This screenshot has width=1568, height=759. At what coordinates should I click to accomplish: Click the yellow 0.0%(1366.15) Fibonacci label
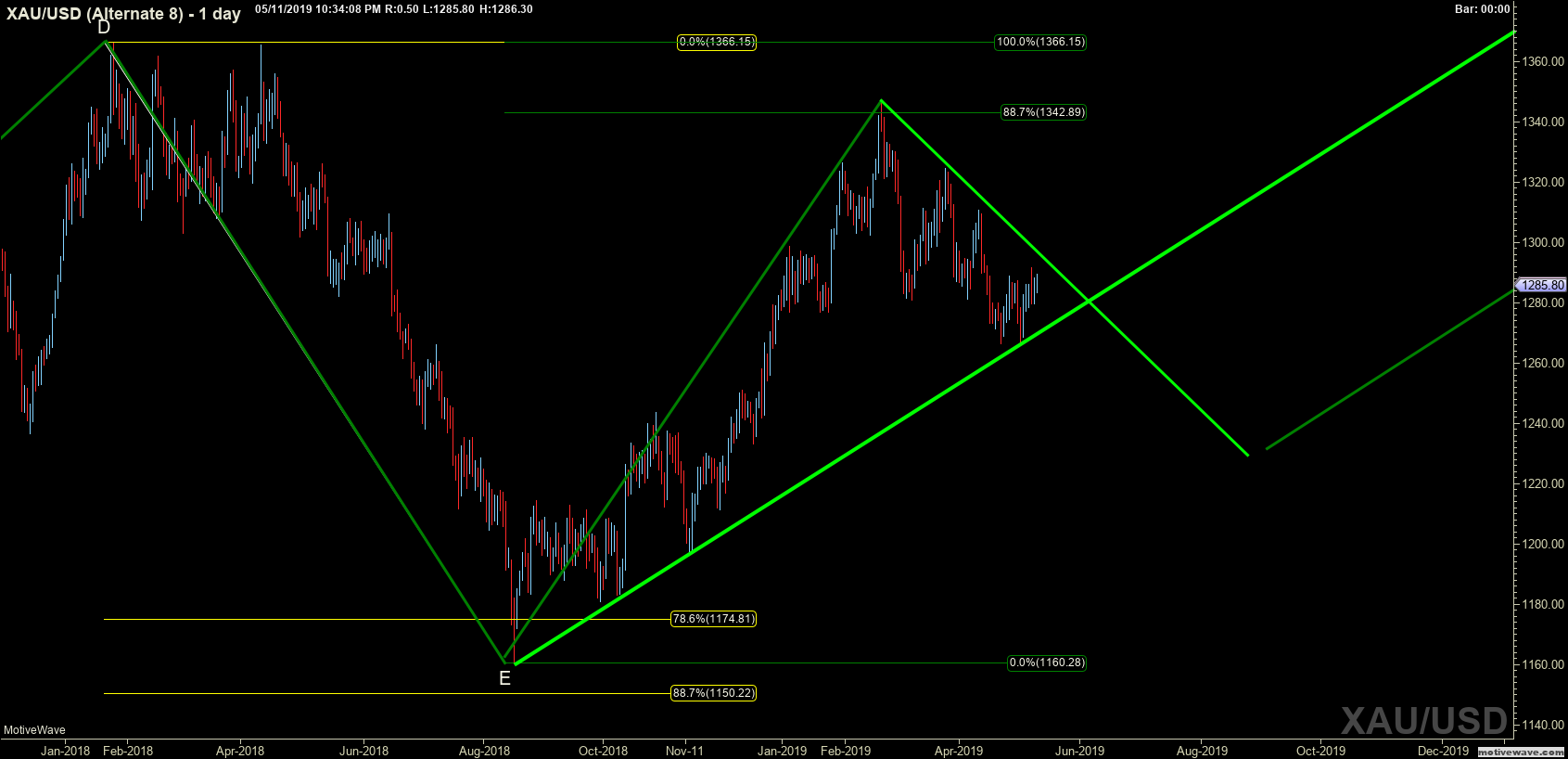coord(717,42)
